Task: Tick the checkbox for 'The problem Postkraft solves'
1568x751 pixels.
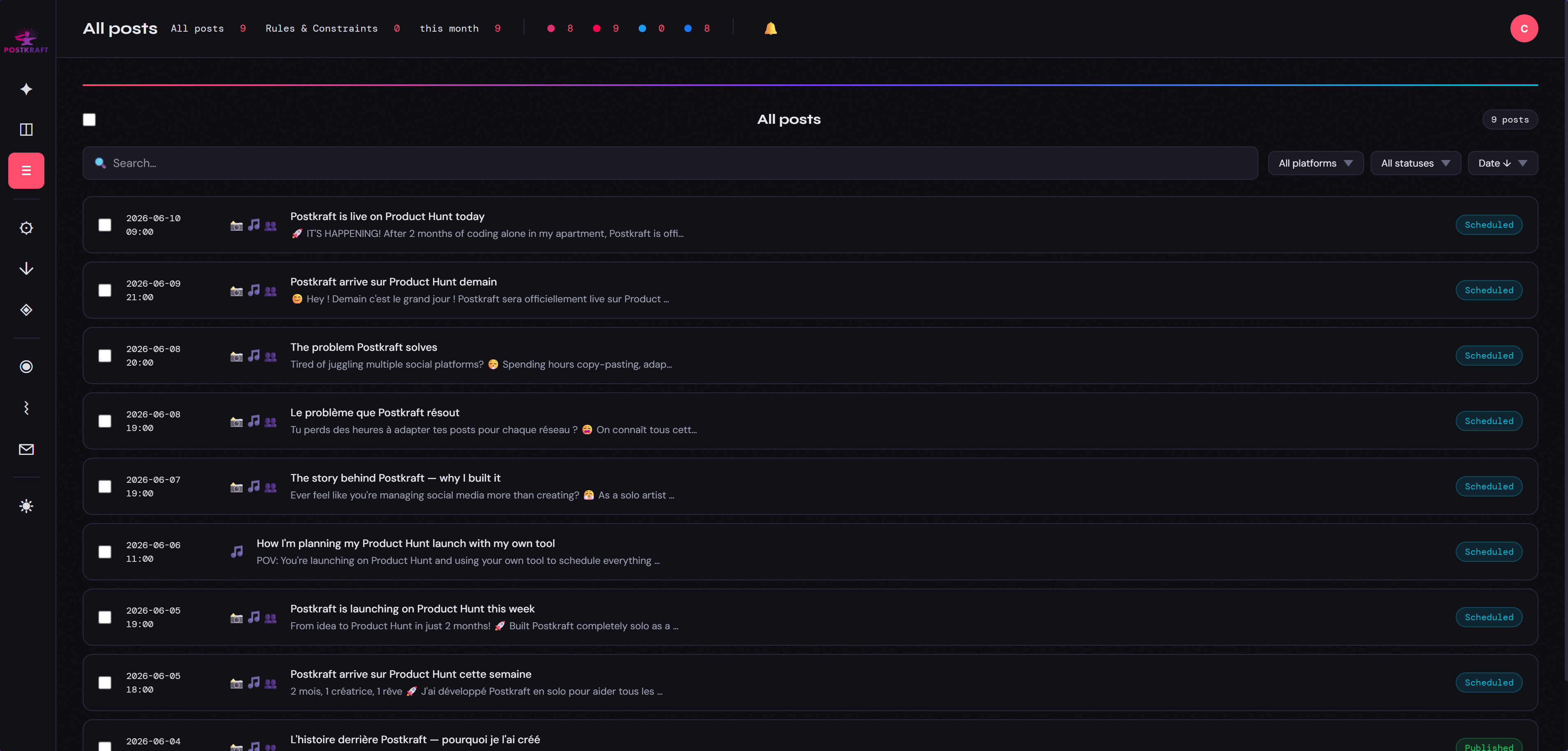Action: point(105,355)
